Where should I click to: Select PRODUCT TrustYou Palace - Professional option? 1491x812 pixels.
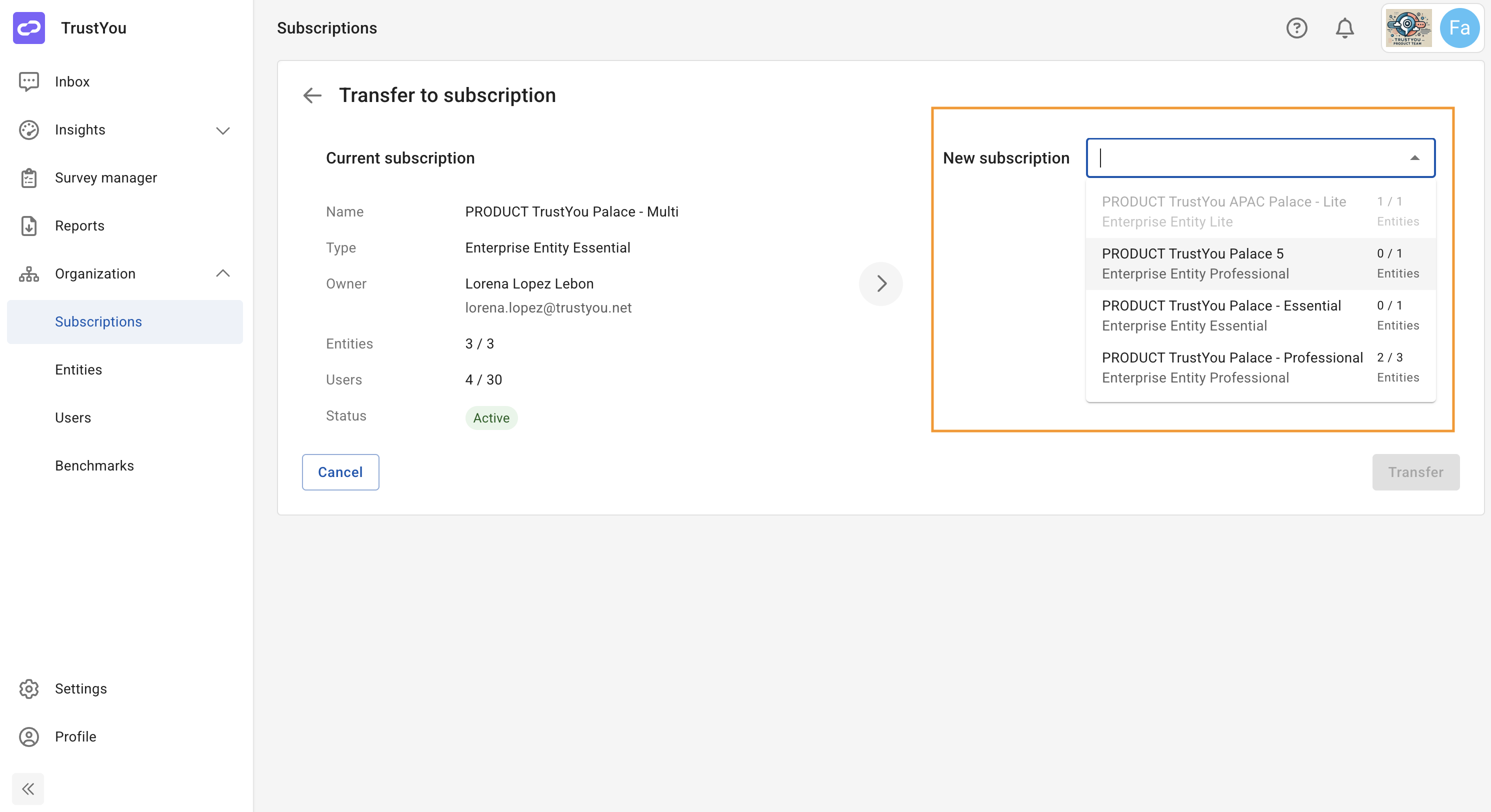click(x=1260, y=367)
